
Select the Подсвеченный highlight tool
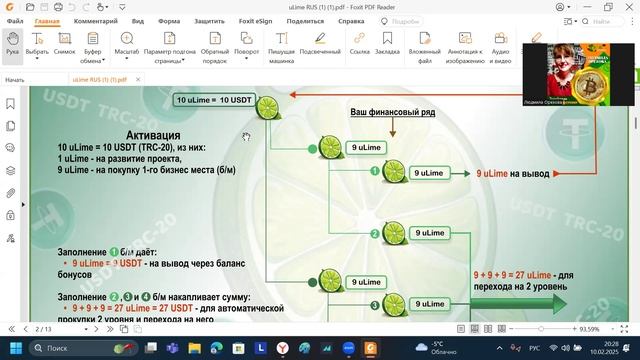(320, 43)
